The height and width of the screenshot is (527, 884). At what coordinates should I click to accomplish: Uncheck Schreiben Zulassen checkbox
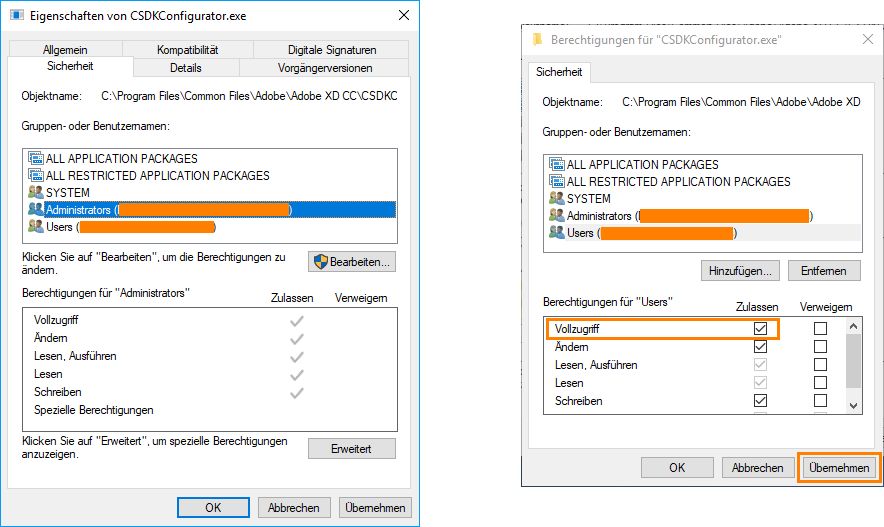(x=760, y=401)
